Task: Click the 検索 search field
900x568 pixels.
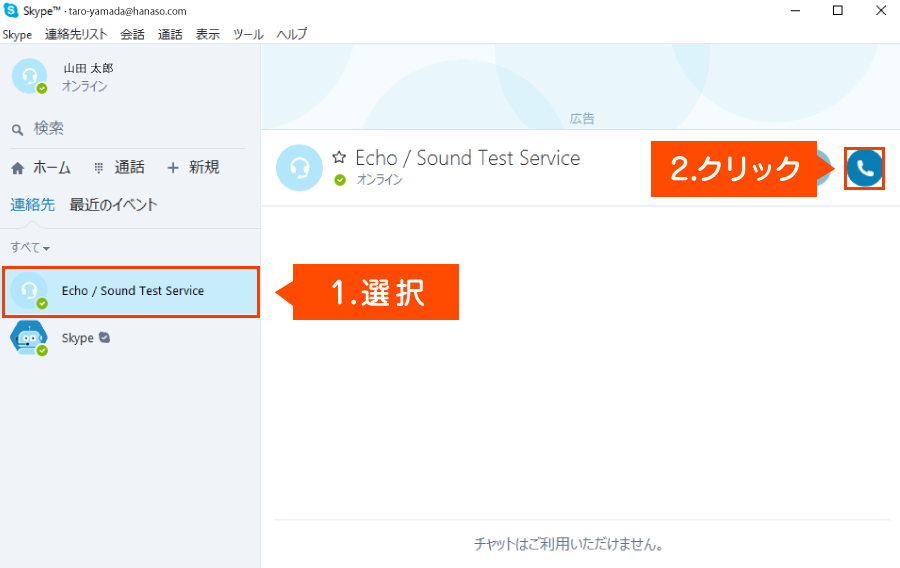Action: (129, 129)
